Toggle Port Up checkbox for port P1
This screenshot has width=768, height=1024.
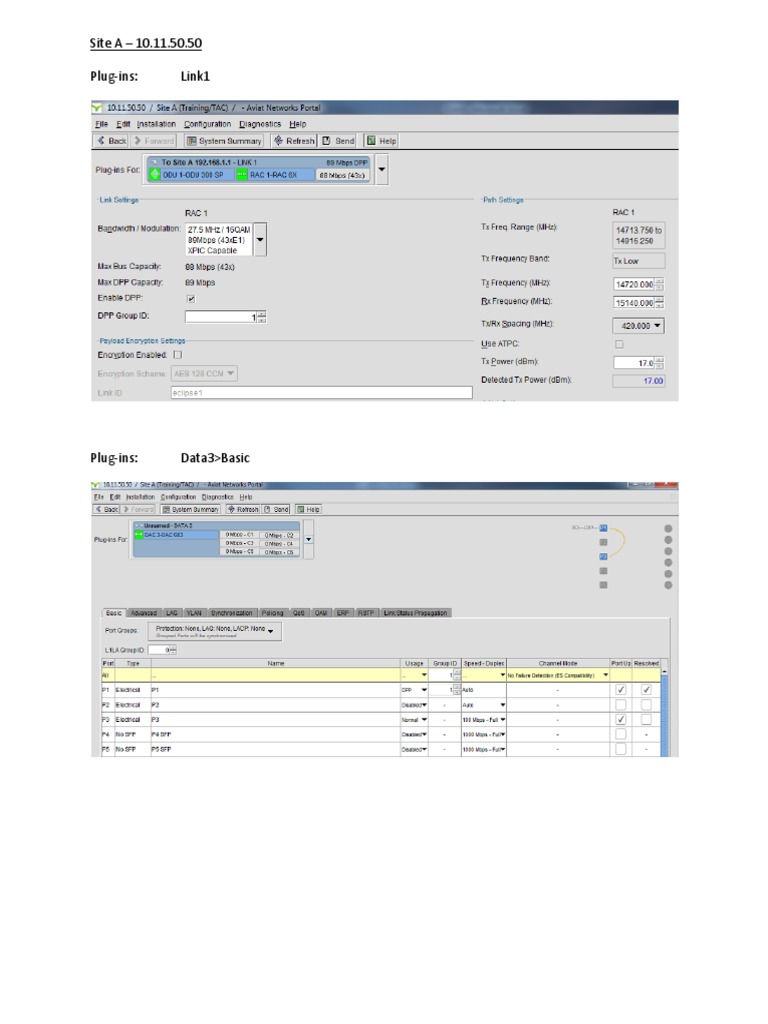(x=621, y=690)
